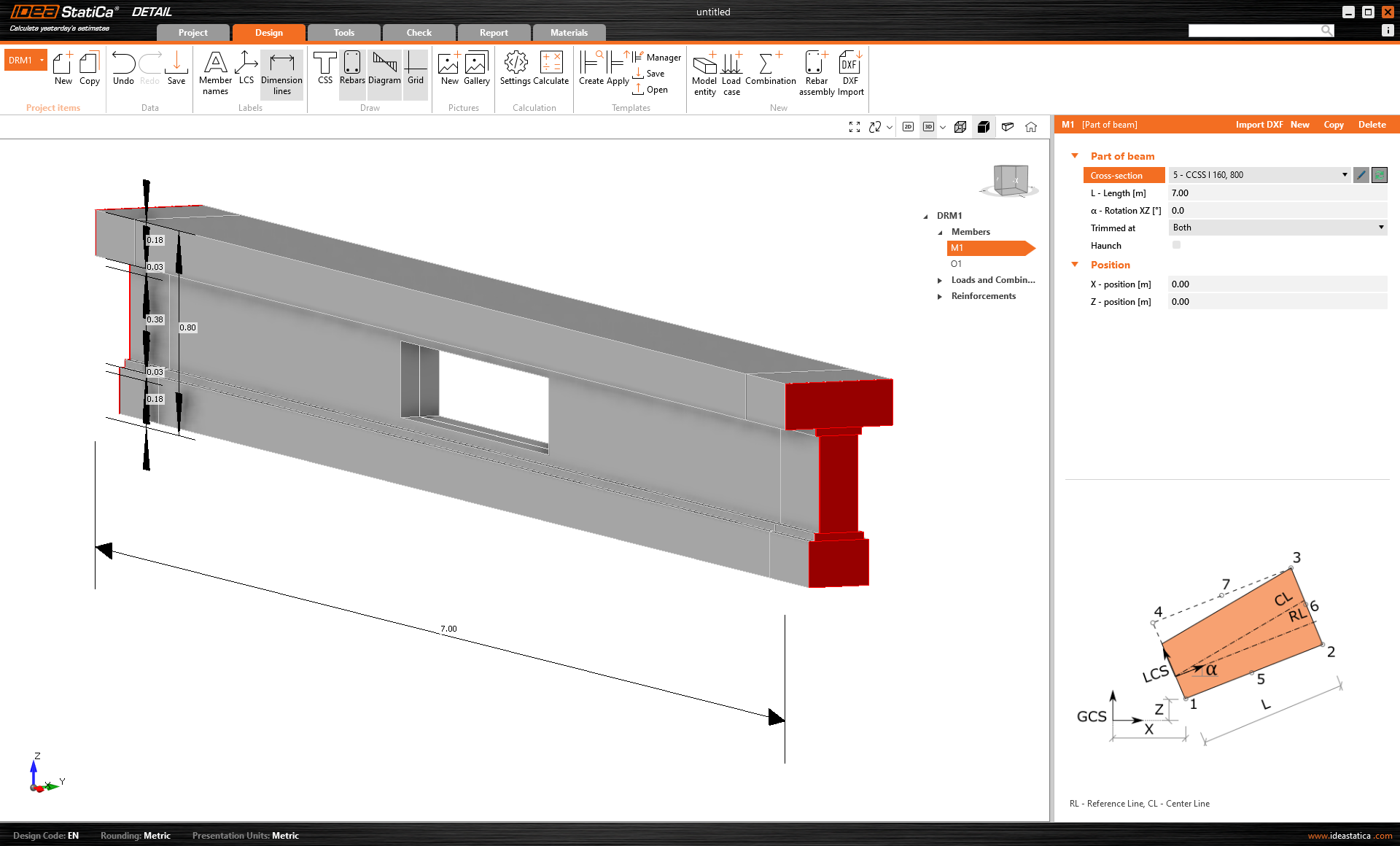Screen dimensions: 1400x846
Task: Toggle the Haunch checkbox
Action: pyautogui.click(x=1176, y=245)
